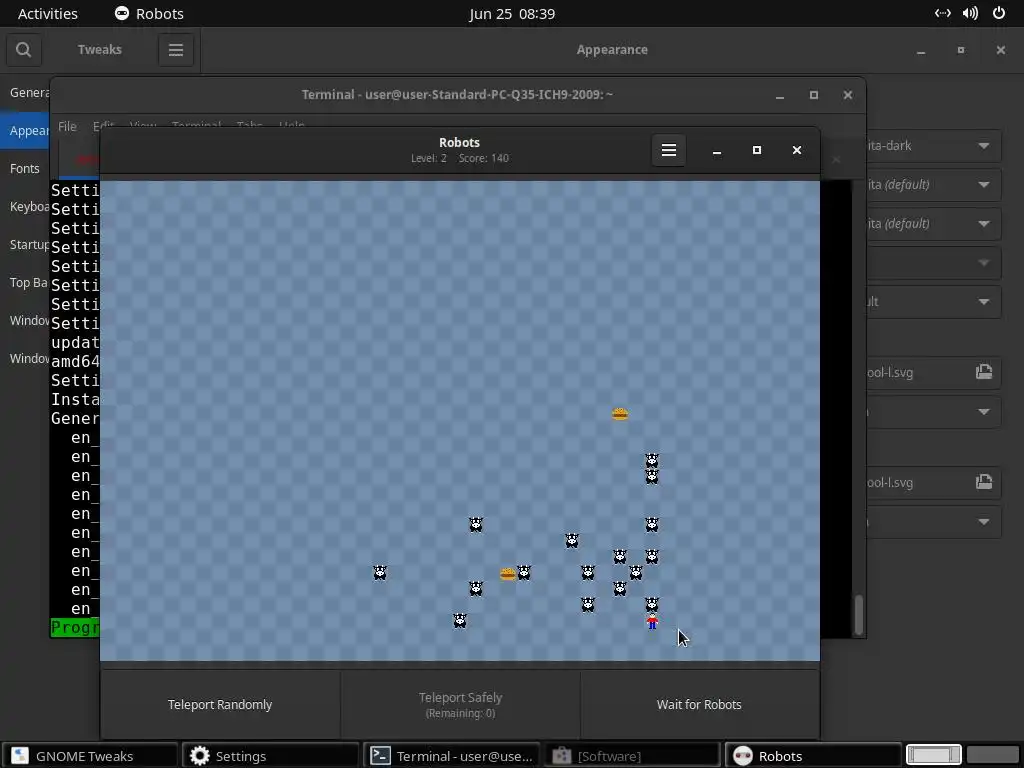This screenshot has width=1024, height=768.
Task: Expand dropdown below first cool-l.svg row
Action: pyautogui.click(x=984, y=412)
